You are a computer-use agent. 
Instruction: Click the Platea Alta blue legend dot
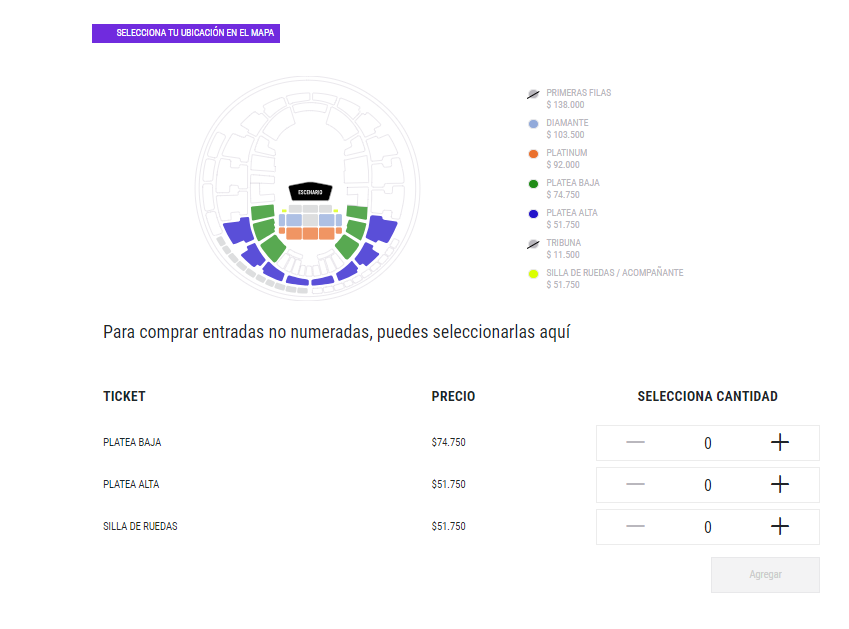533,215
